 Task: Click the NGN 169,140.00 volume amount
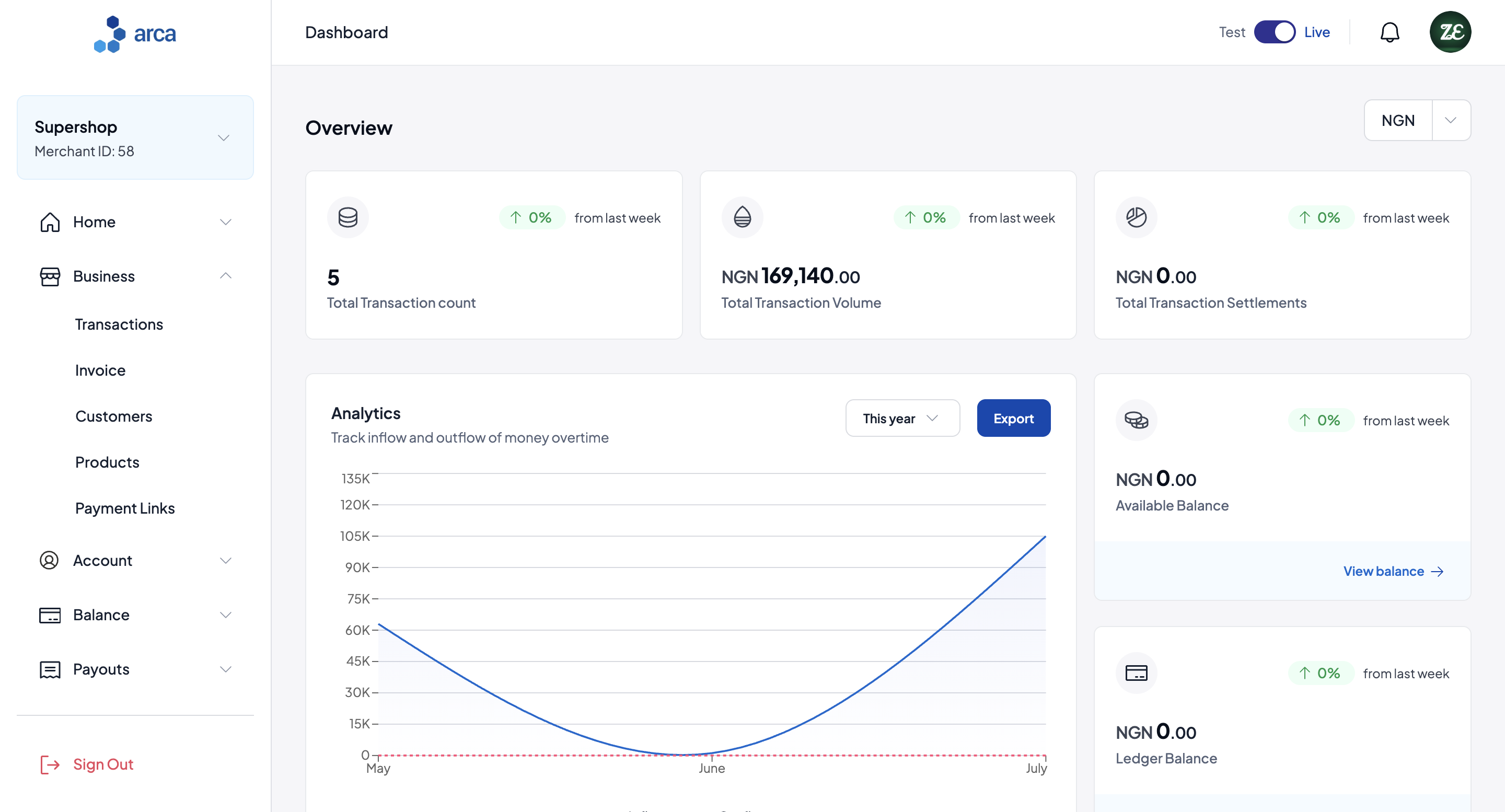pyautogui.click(x=791, y=276)
